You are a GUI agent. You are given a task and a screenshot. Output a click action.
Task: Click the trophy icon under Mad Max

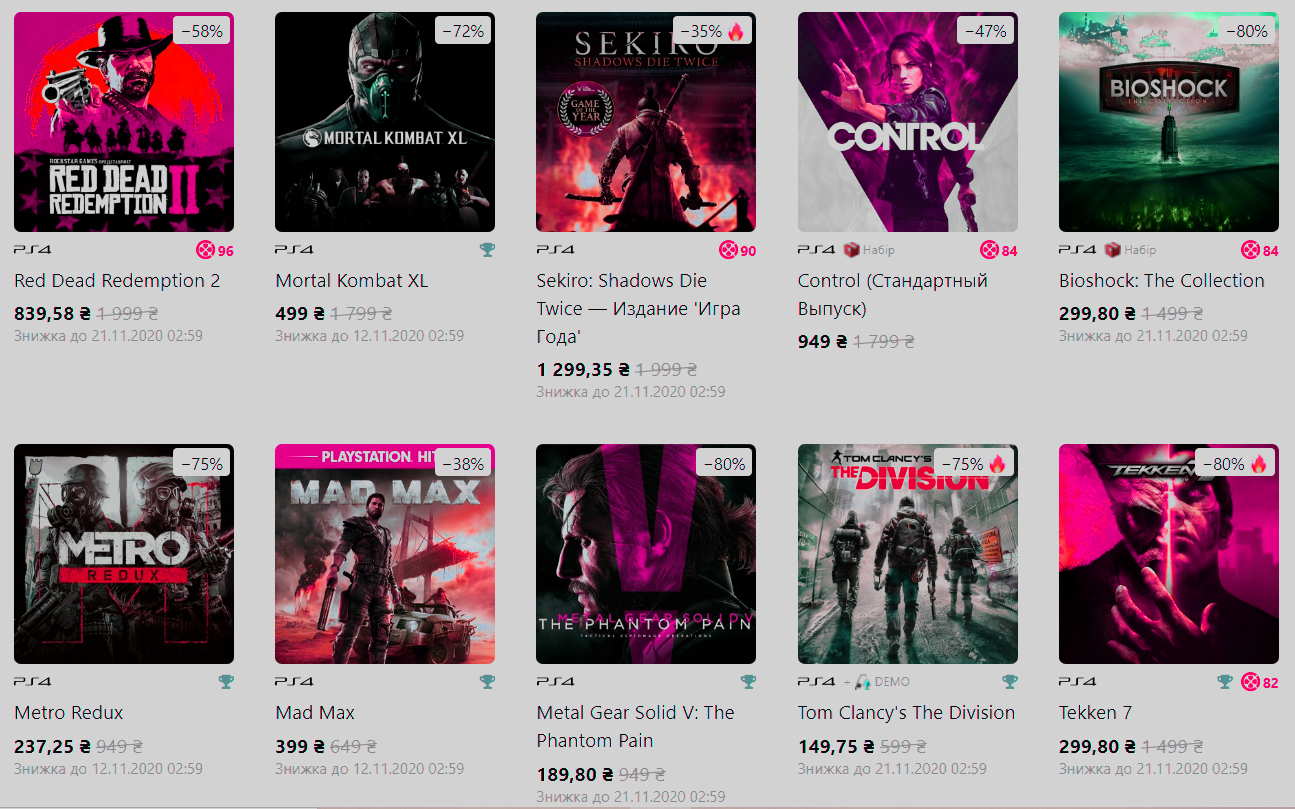(x=487, y=682)
